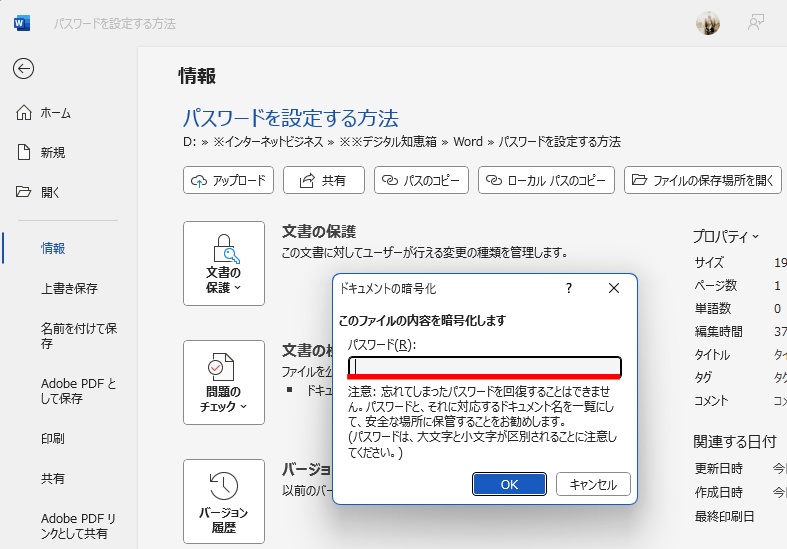Click the Home house icon

24,112
